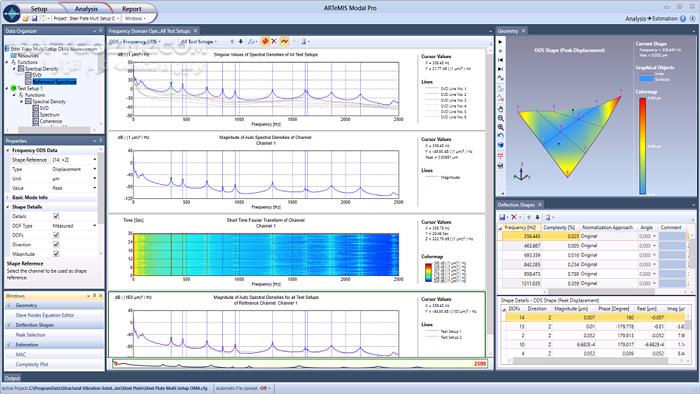Screen dimensions: 700x394
Task: Click the Geometry step-to-last-frame icon
Action: point(500,69)
